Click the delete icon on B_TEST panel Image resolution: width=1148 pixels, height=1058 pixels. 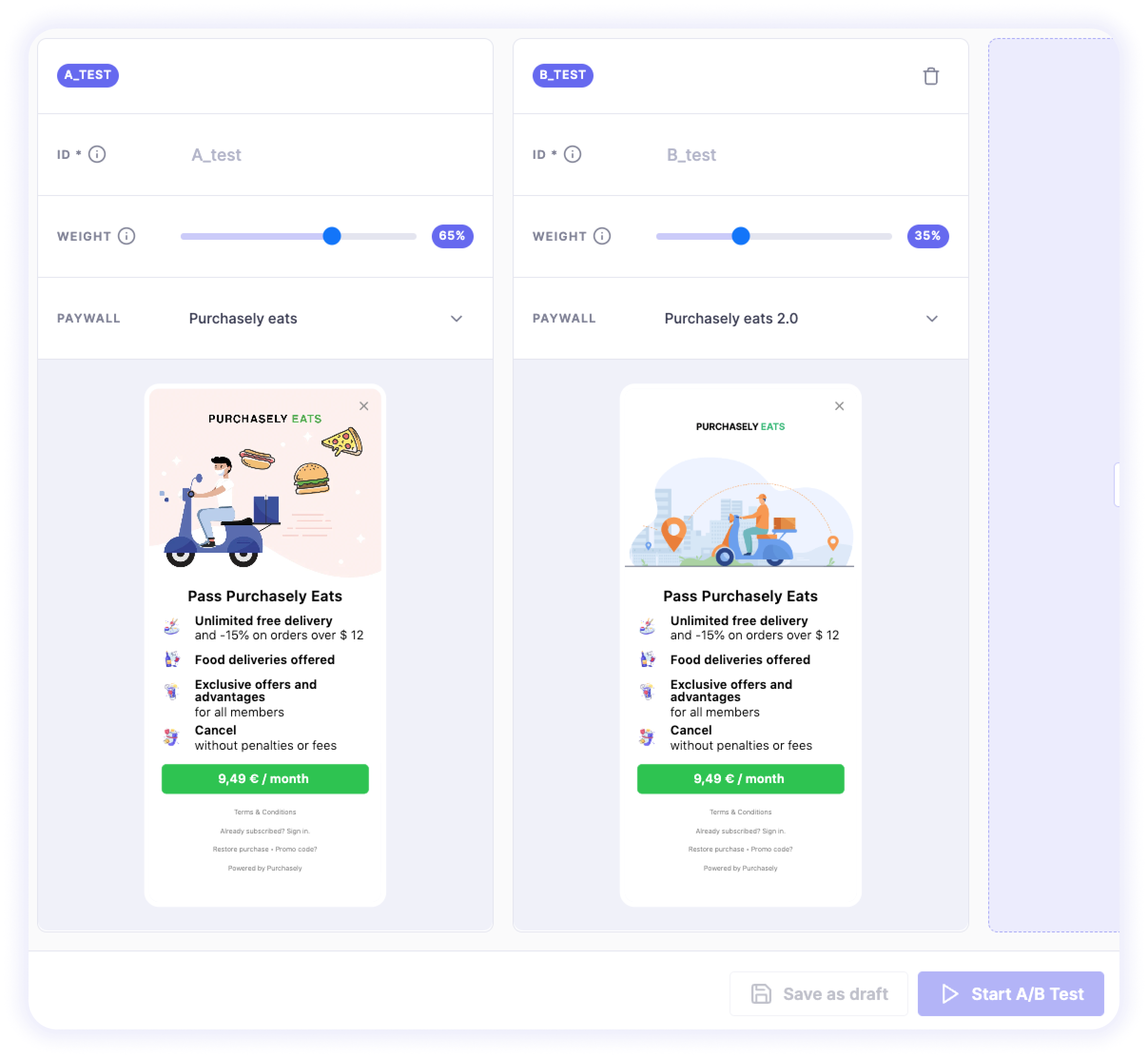coord(931,76)
